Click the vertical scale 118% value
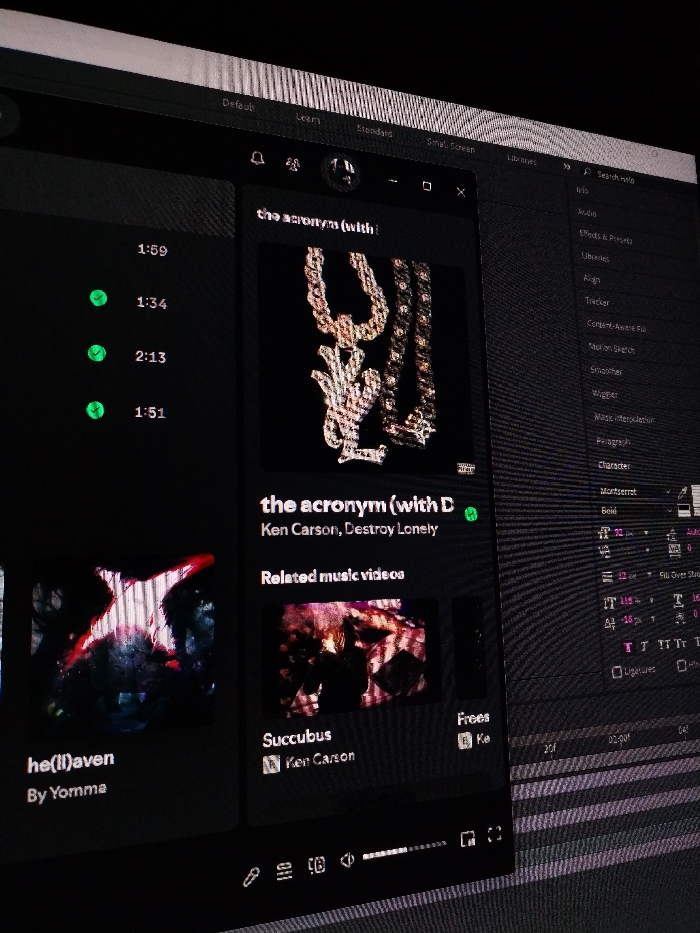 (626, 601)
